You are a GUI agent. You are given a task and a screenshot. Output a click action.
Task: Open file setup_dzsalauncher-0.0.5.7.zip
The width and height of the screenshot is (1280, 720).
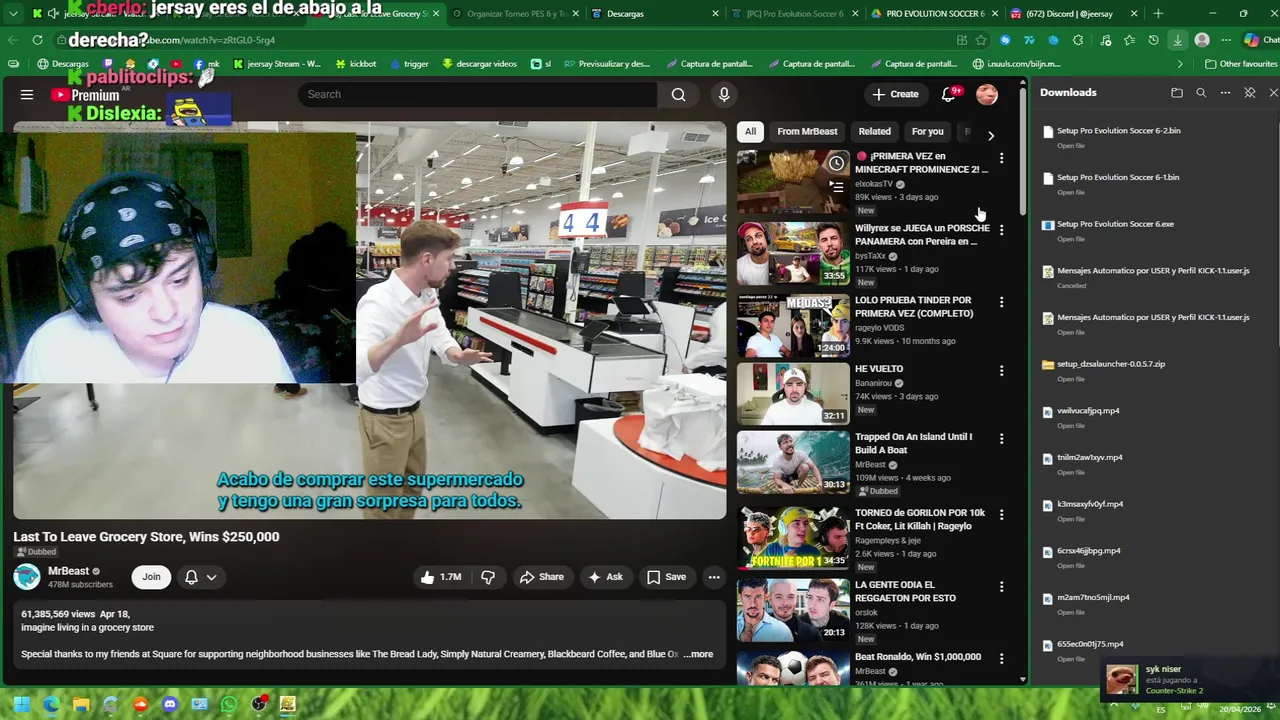click(x=1111, y=364)
